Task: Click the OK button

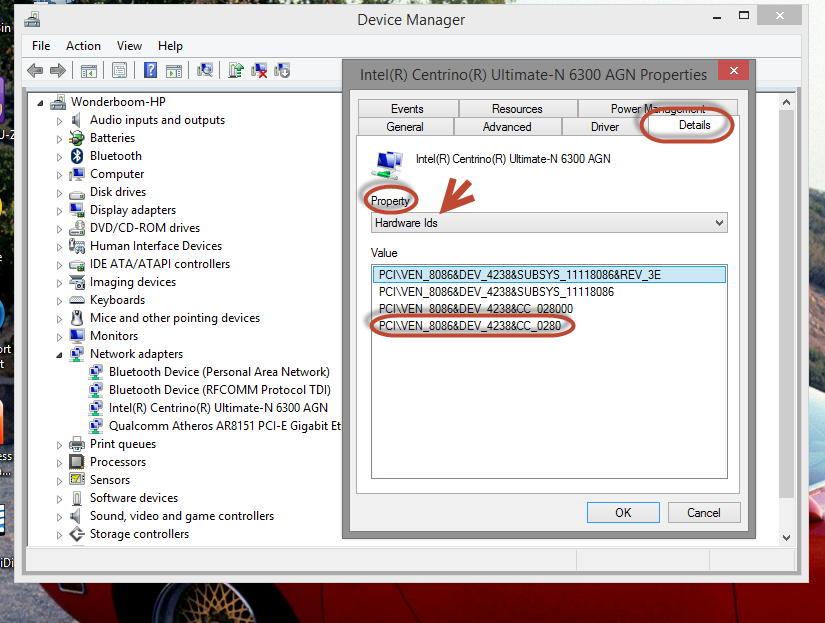Action: [623, 513]
